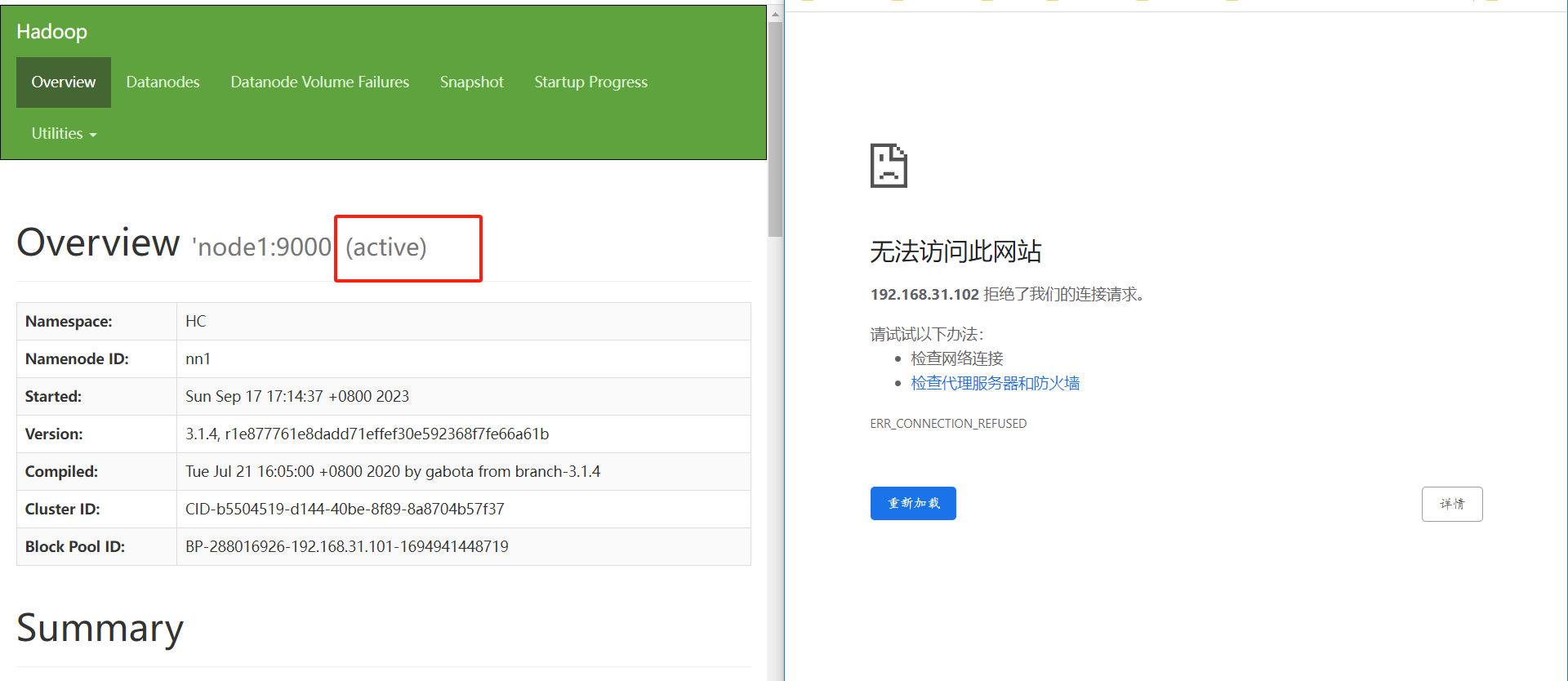Switch to the Datanodes tab

click(163, 82)
